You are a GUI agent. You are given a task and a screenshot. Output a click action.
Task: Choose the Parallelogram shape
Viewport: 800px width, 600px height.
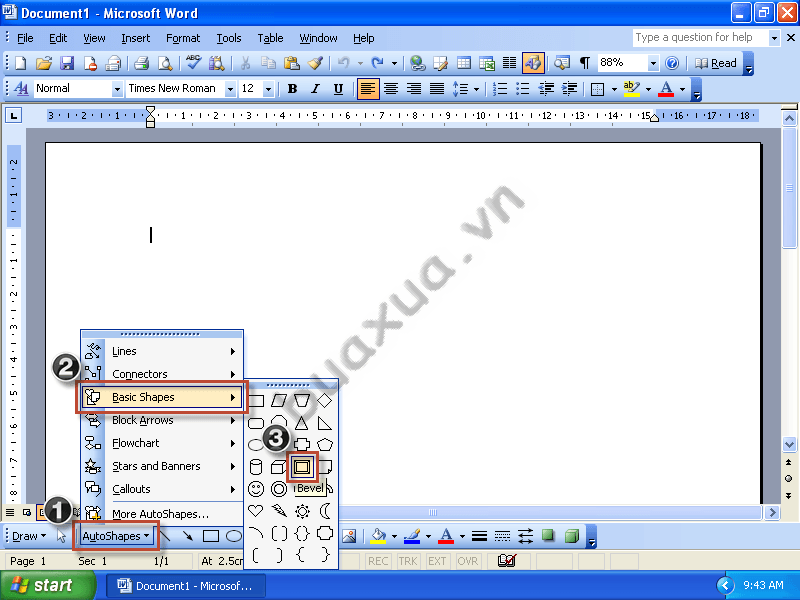pyautogui.click(x=279, y=401)
